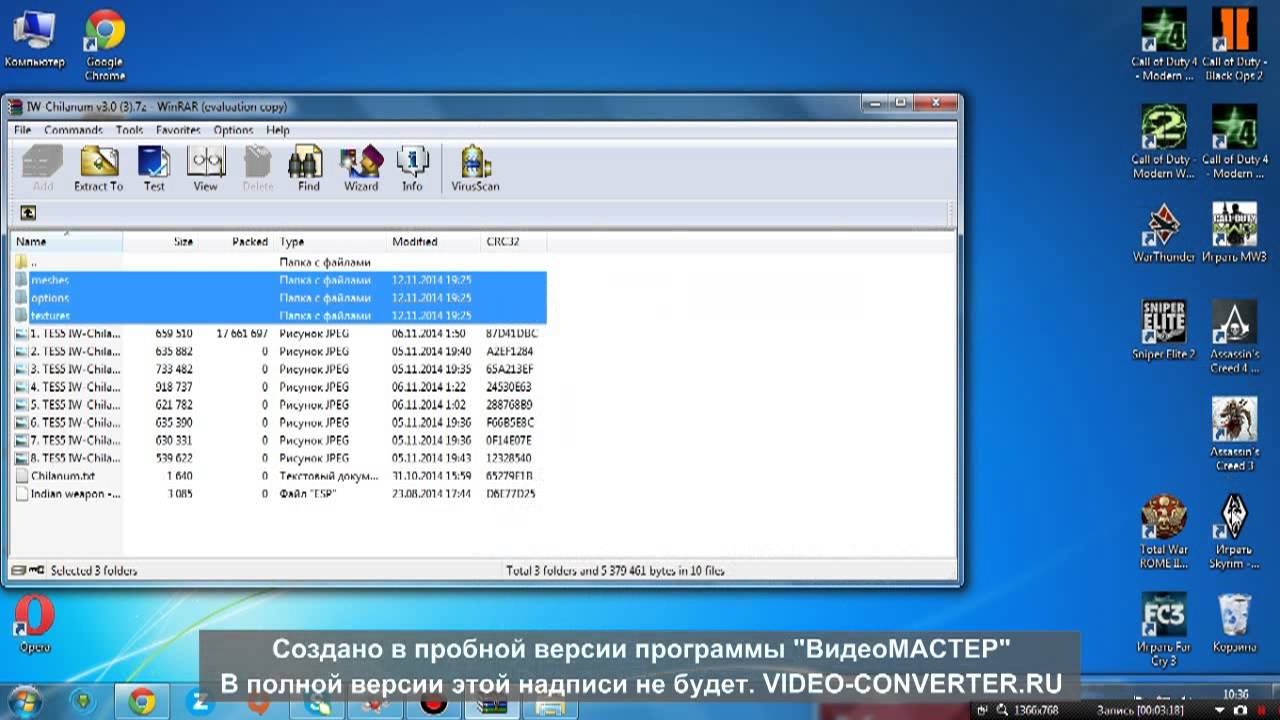Run the Test archive tool

click(154, 168)
